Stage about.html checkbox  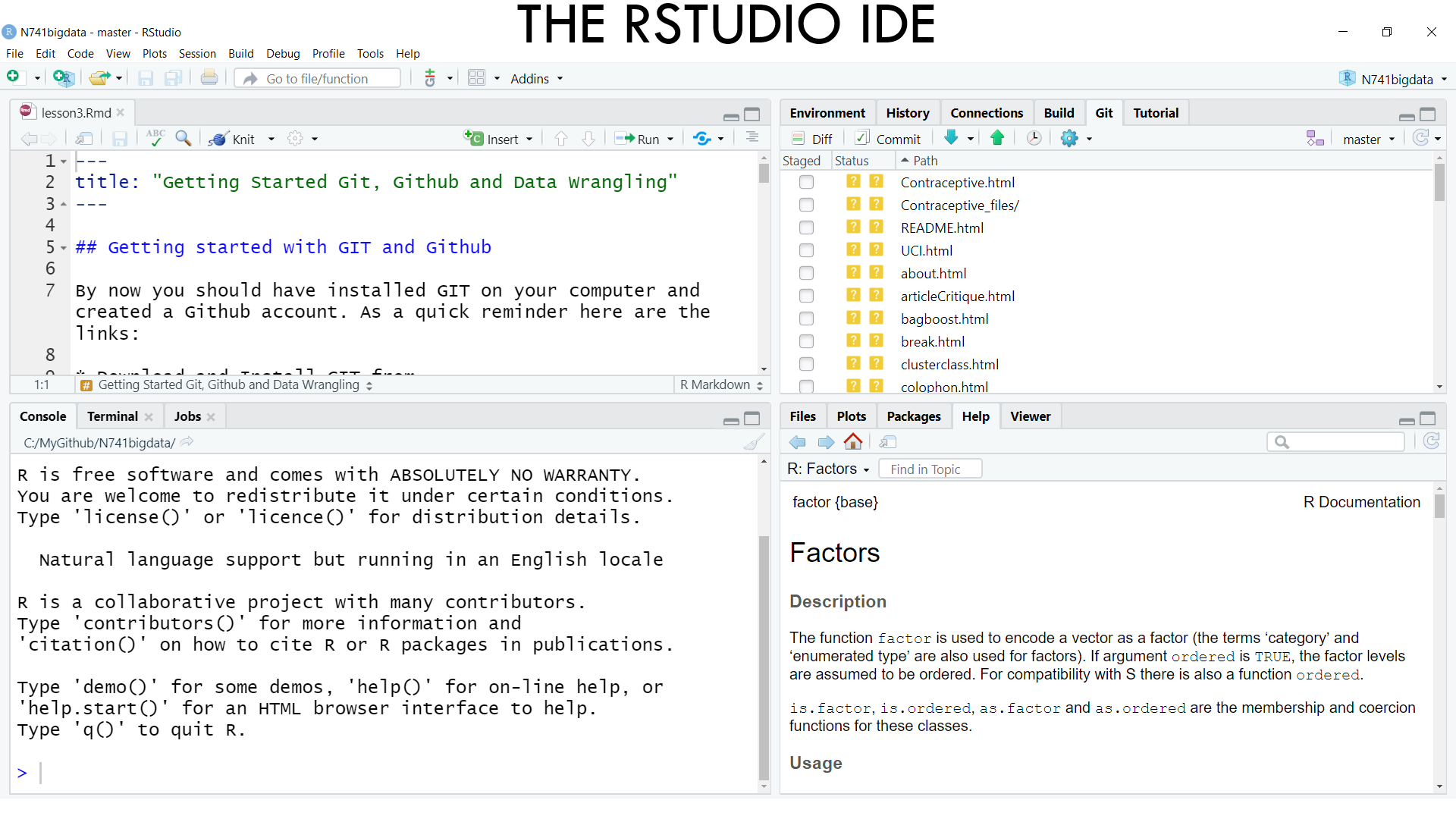pos(807,273)
